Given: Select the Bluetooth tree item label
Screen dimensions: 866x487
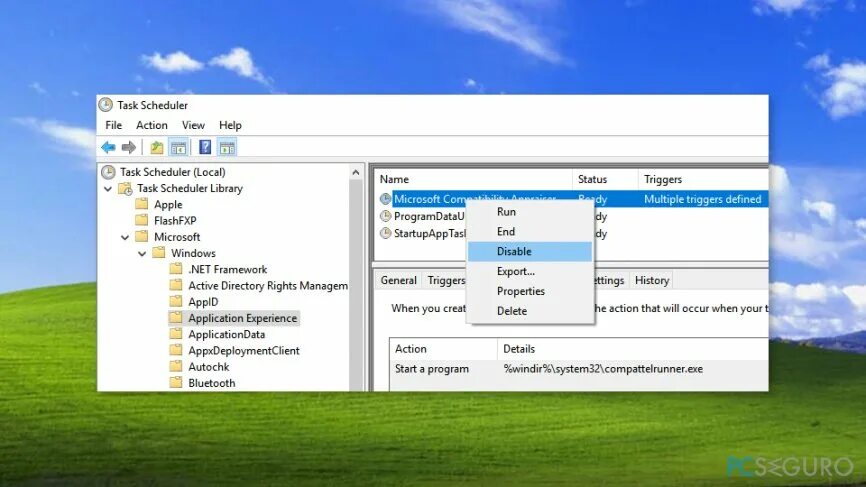Looking at the screenshot, I should coord(212,383).
